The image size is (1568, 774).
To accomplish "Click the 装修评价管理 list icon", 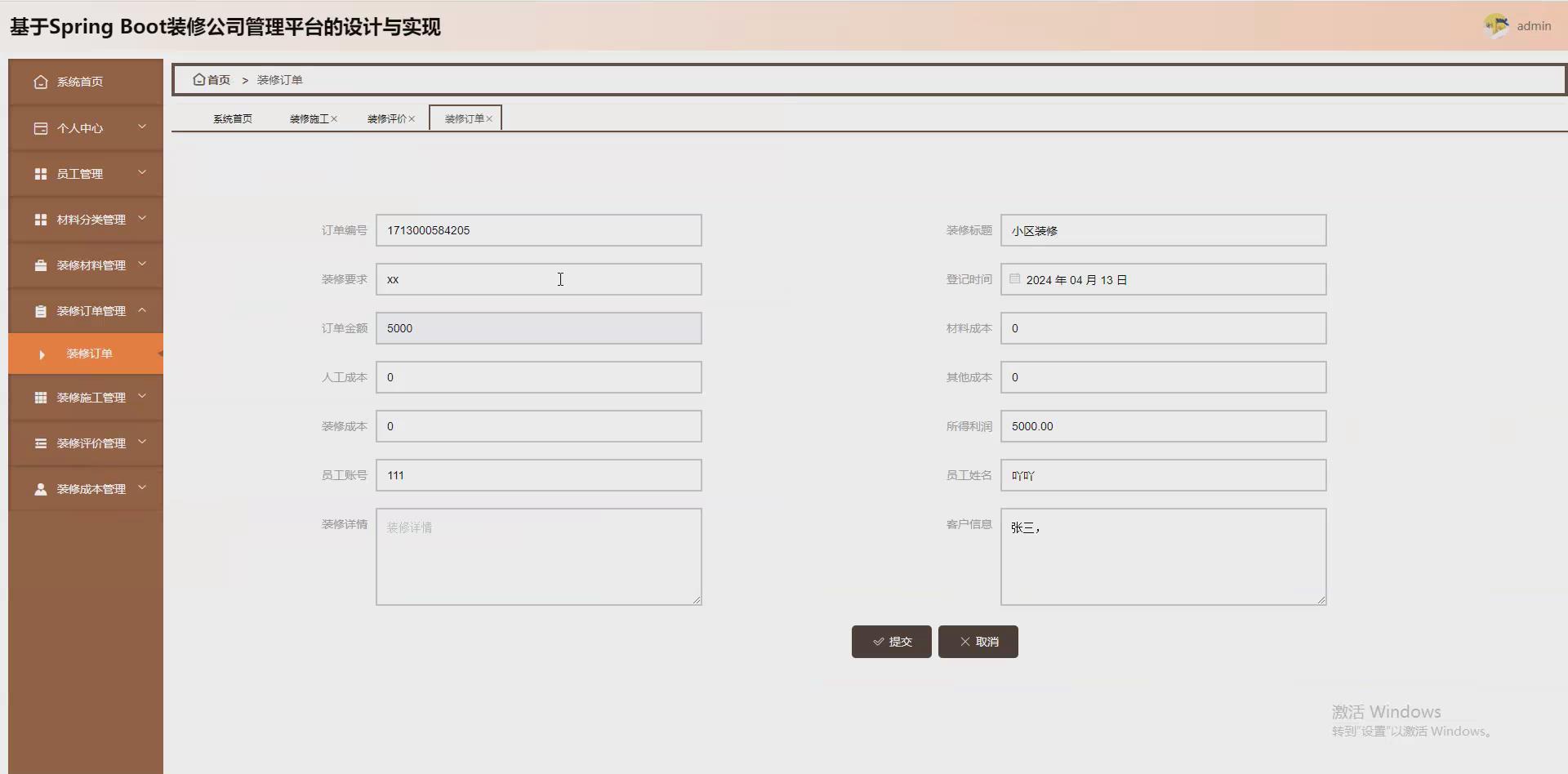I will (x=41, y=443).
